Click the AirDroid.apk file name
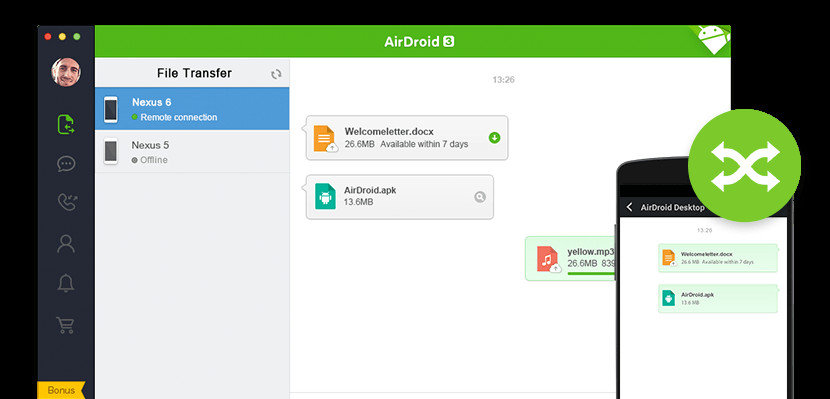This screenshot has height=399, width=830. 370,190
